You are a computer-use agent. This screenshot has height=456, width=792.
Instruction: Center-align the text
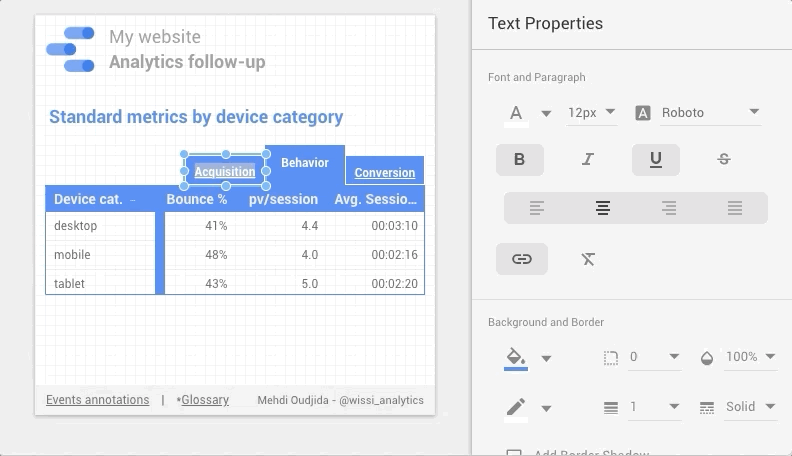[x=603, y=208]
